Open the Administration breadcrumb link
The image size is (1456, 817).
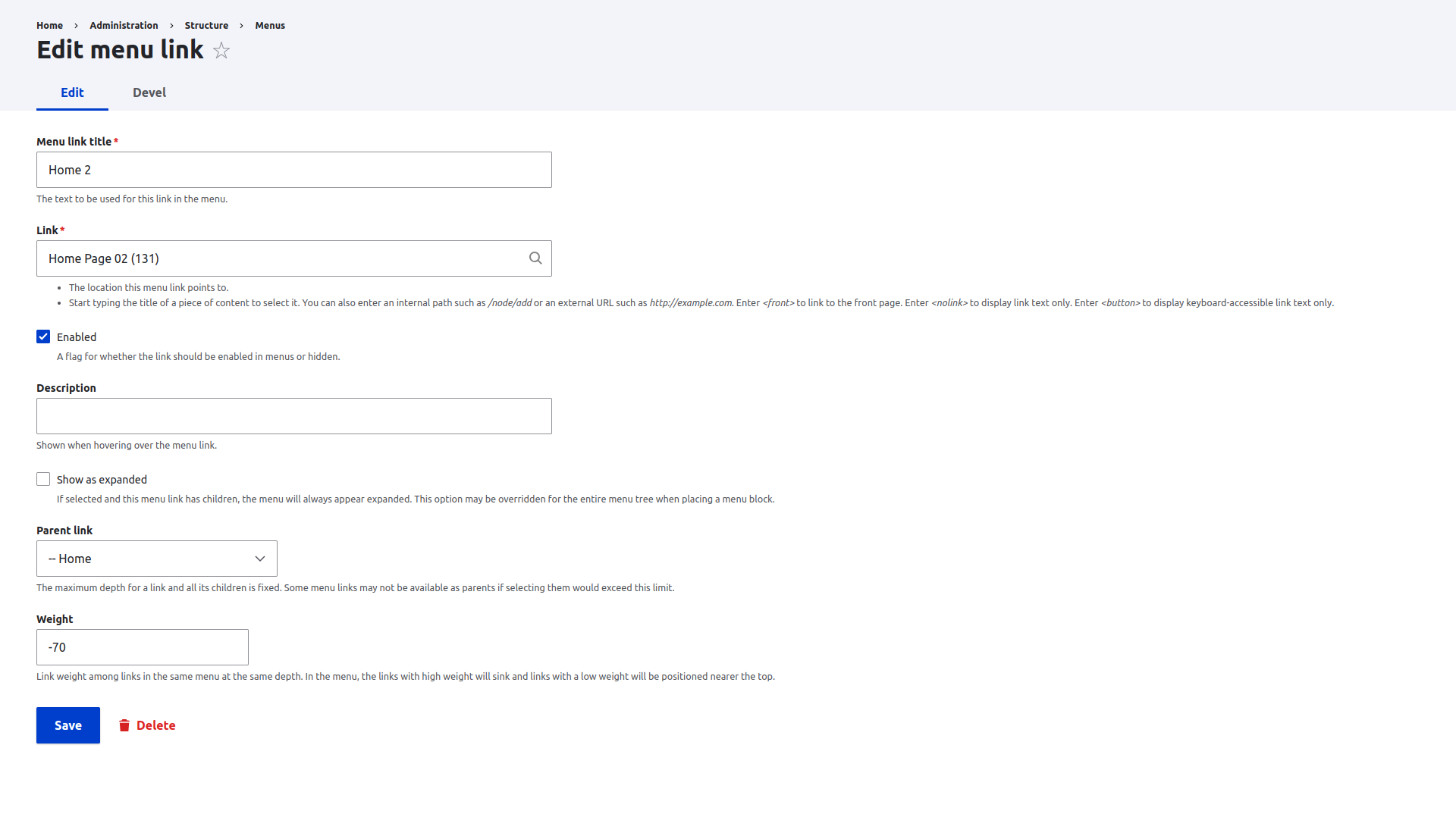[124, 26]
